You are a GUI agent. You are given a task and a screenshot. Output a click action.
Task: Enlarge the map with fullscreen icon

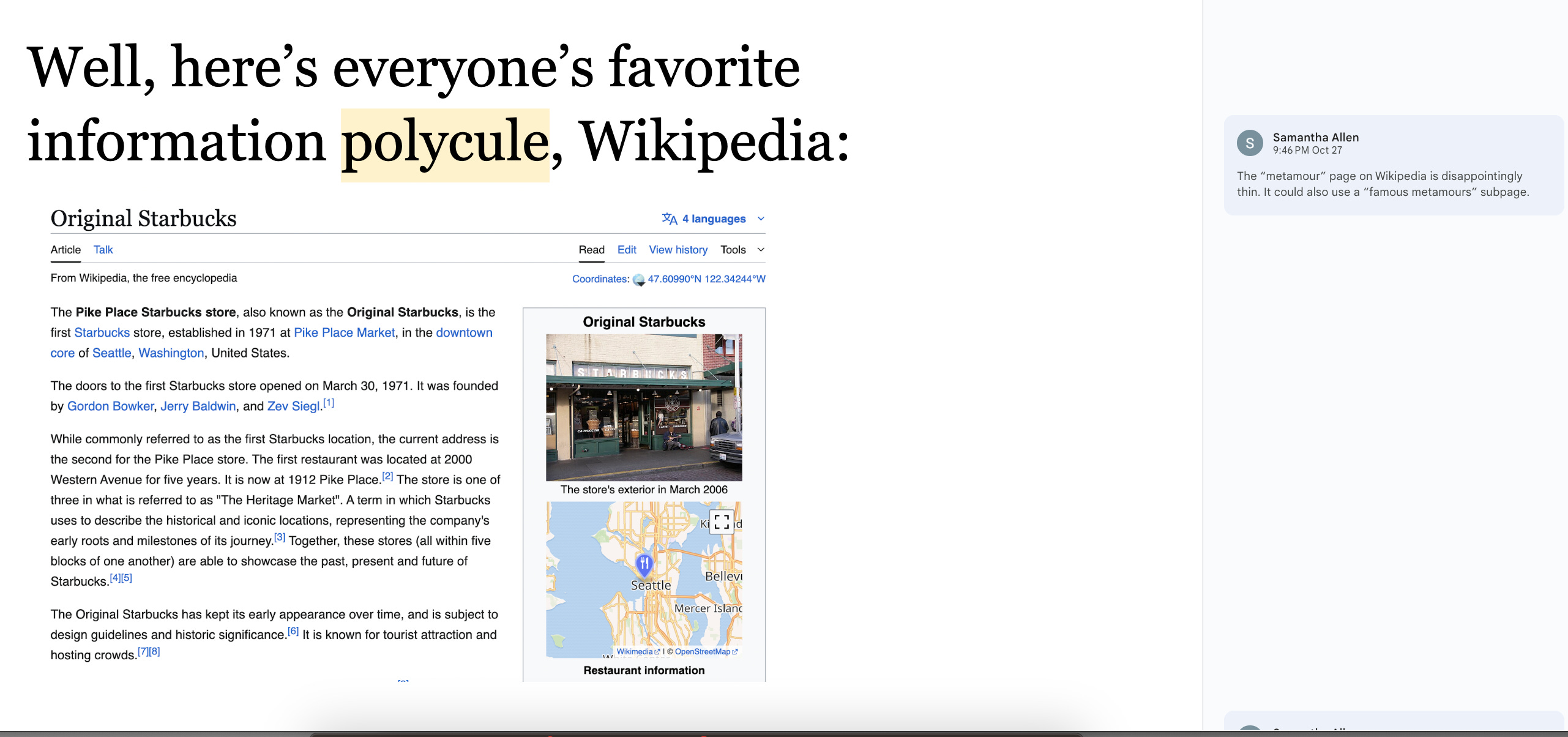[x=722, y=522]
